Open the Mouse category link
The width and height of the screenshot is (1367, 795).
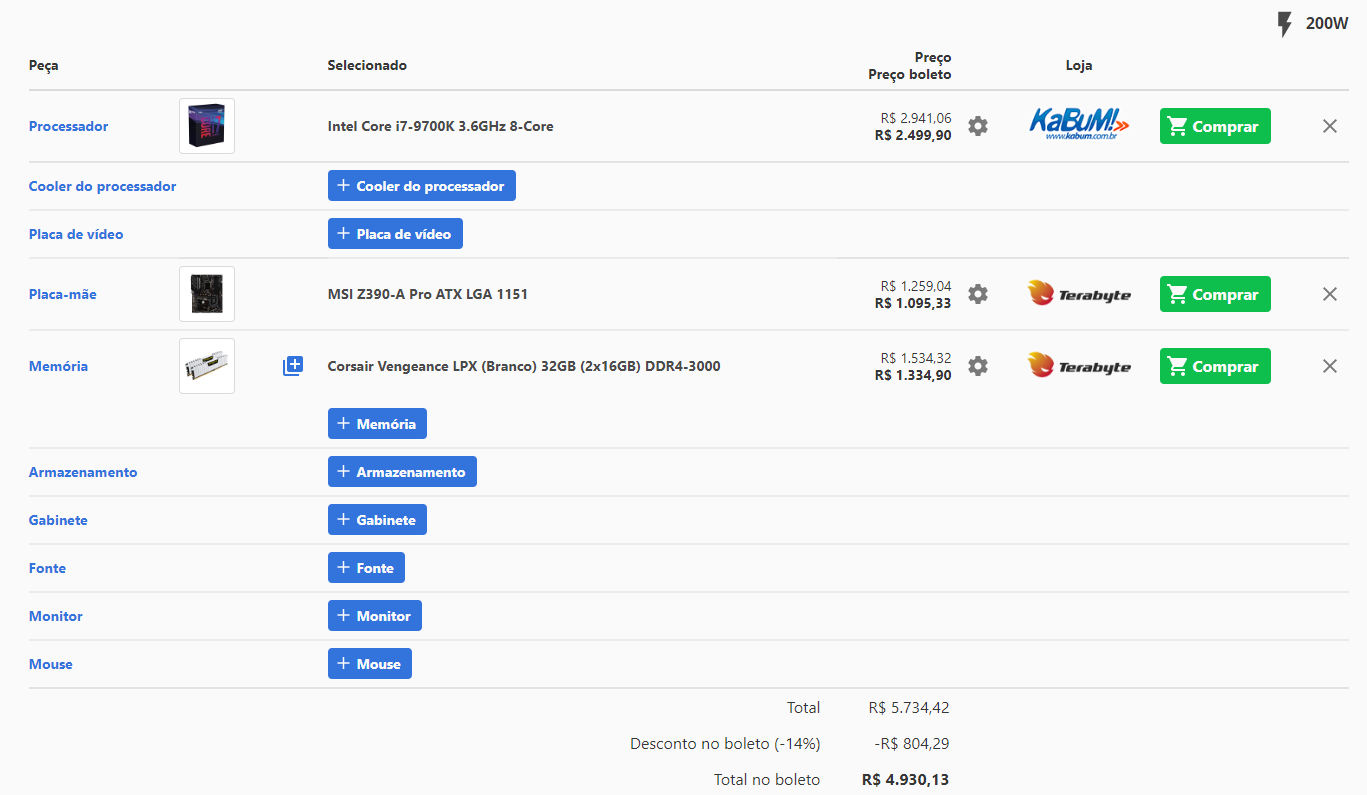(x=51, y=664)
